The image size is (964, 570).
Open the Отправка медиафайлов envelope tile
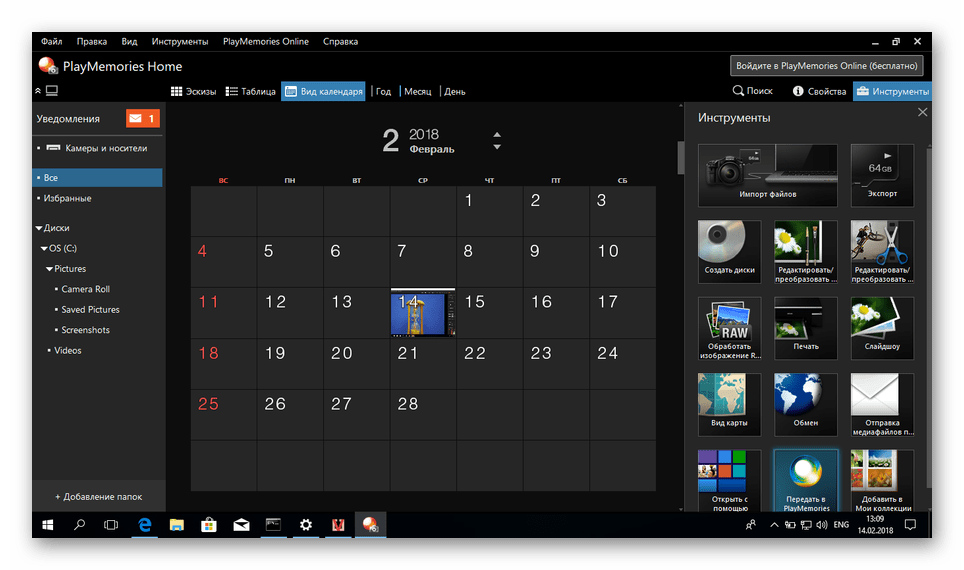tap(881, 405)
